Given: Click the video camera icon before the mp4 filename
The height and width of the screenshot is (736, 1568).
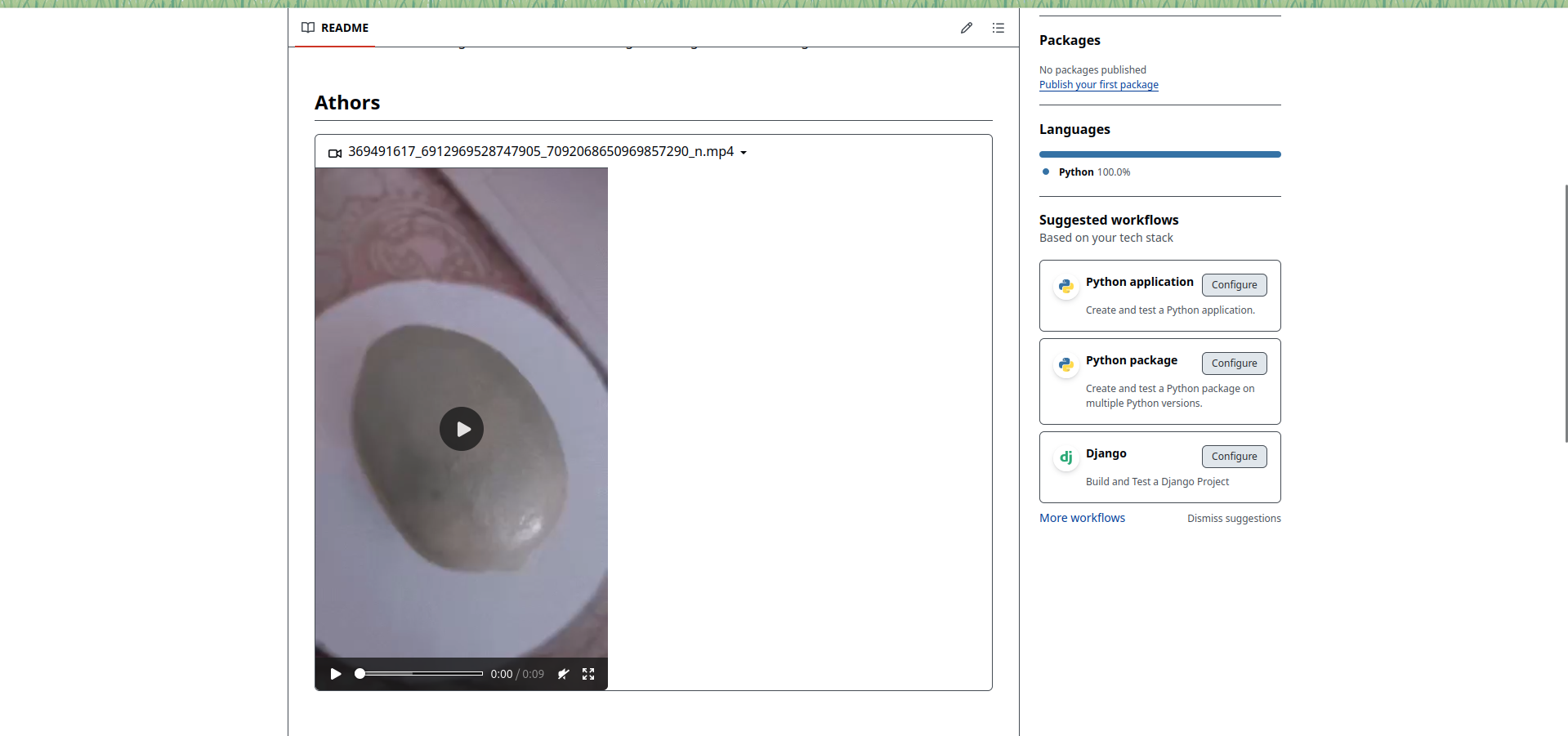Looking at the screenshot, I should (334, 152).
